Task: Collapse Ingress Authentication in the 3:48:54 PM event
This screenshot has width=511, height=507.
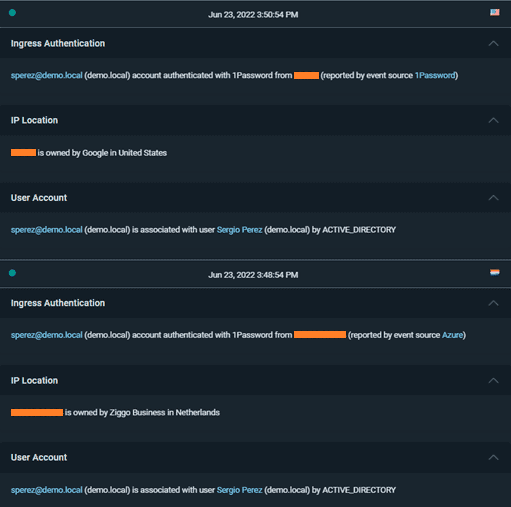Action: (x=493, y=303)
